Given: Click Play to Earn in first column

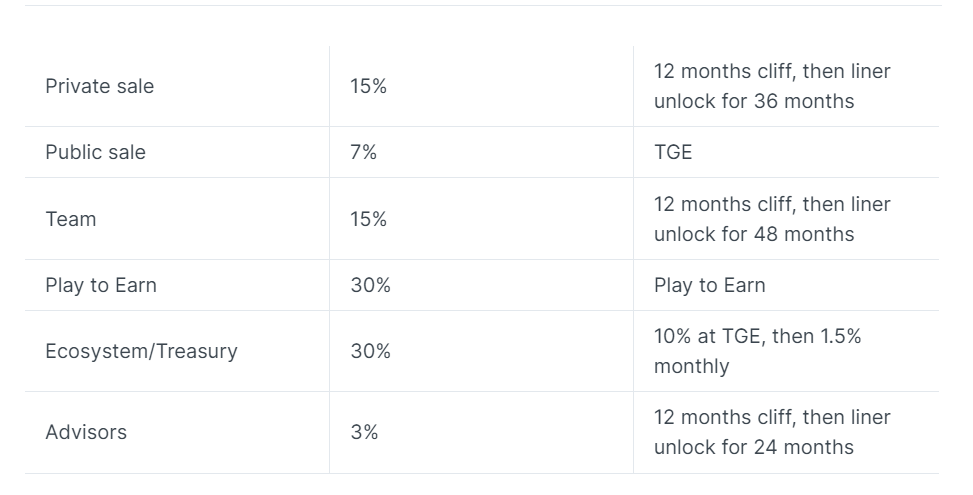Looking at the screenshot, I should pos(101,285).
